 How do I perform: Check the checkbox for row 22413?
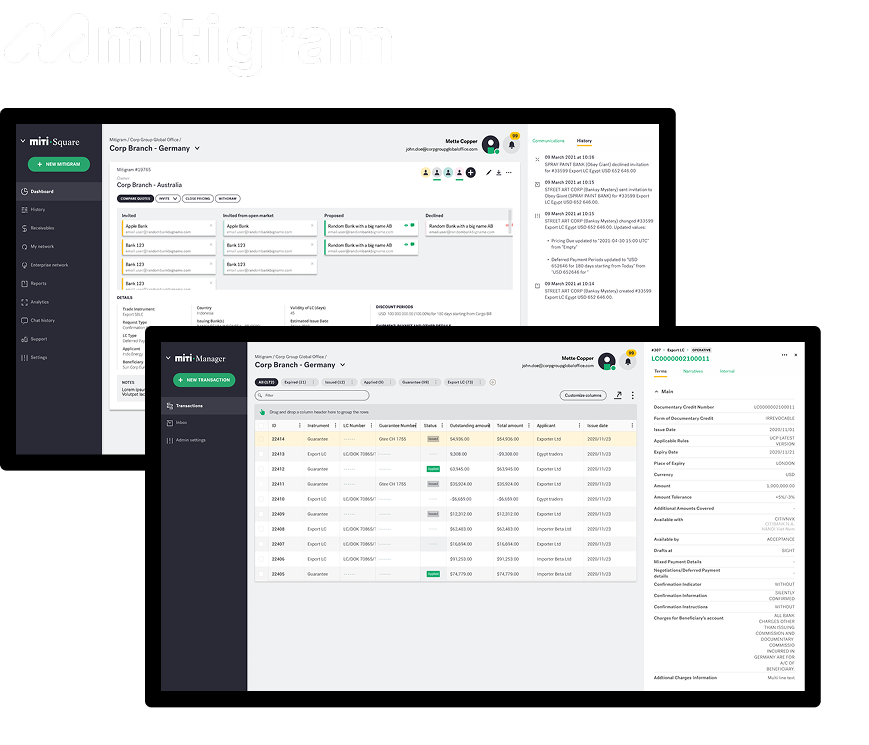click(x=261, y=454)
